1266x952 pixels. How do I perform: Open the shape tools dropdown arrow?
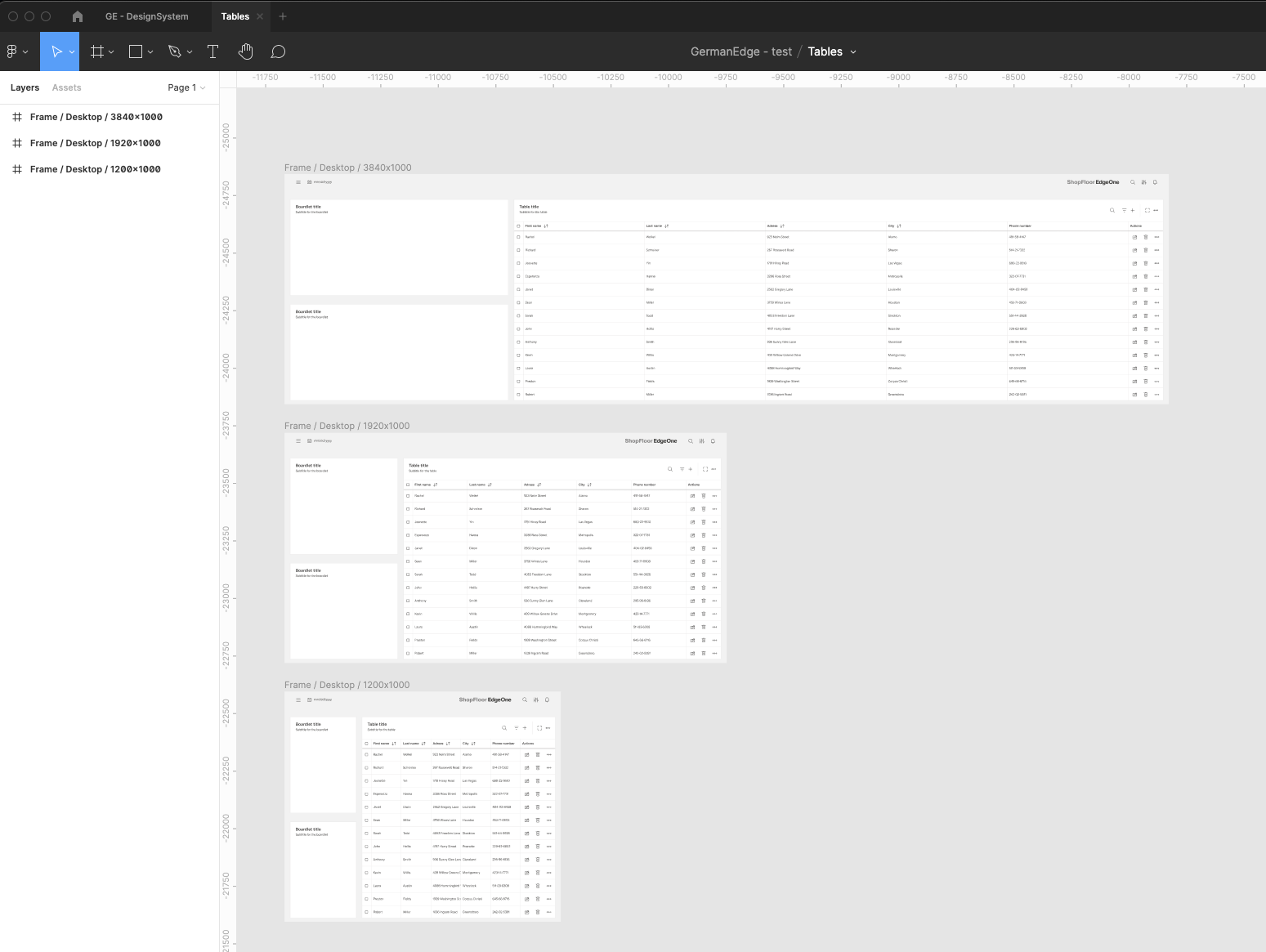click(x=150, y=52)
